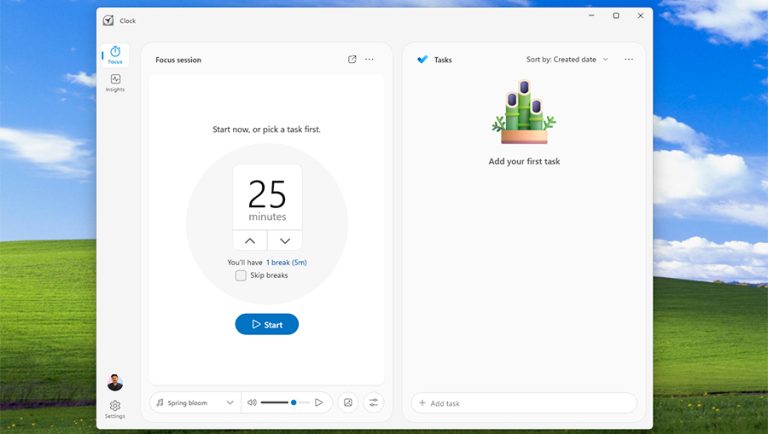Start the focus session

coord(267,324)
